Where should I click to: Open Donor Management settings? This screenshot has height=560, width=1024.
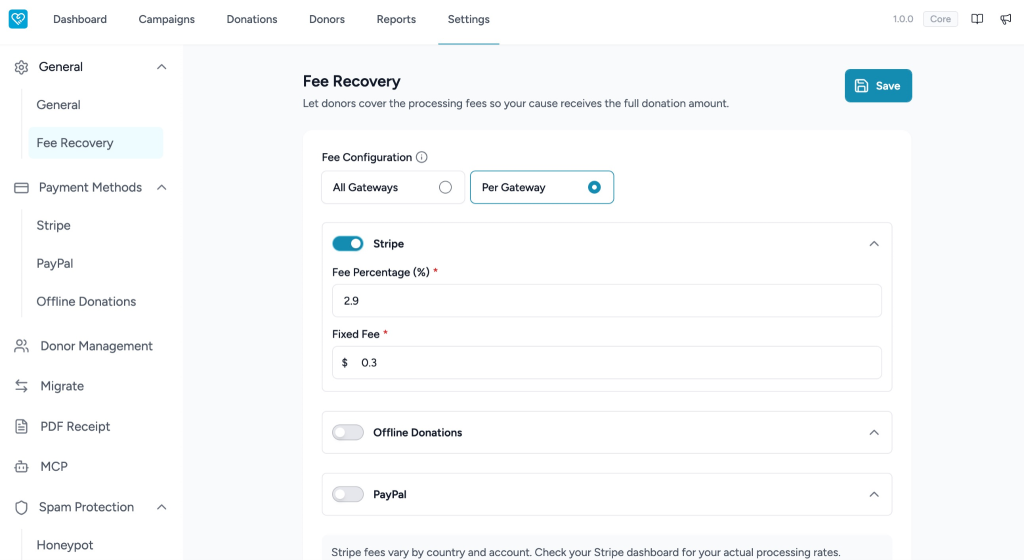(97, 346)
